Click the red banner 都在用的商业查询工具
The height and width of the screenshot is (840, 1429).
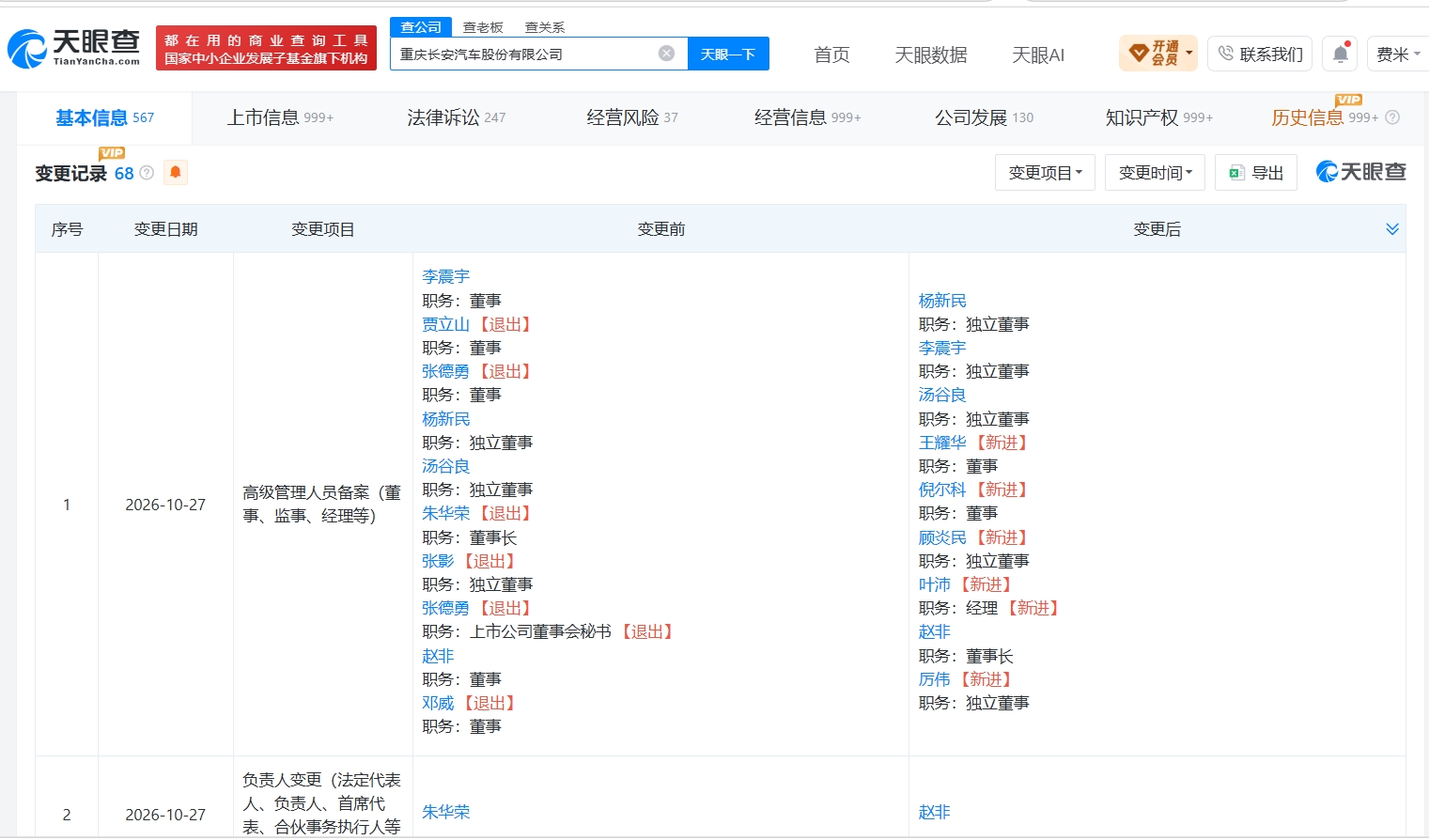click(x=266, y=49)
